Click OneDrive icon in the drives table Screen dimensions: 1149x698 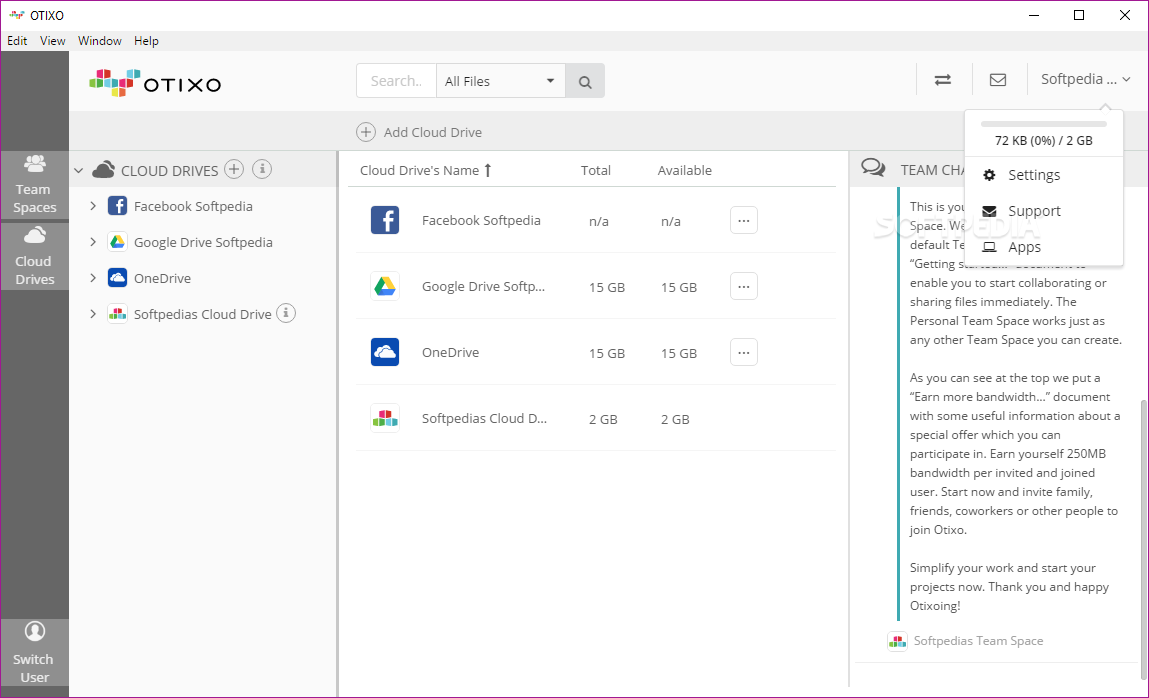point(385,352)
